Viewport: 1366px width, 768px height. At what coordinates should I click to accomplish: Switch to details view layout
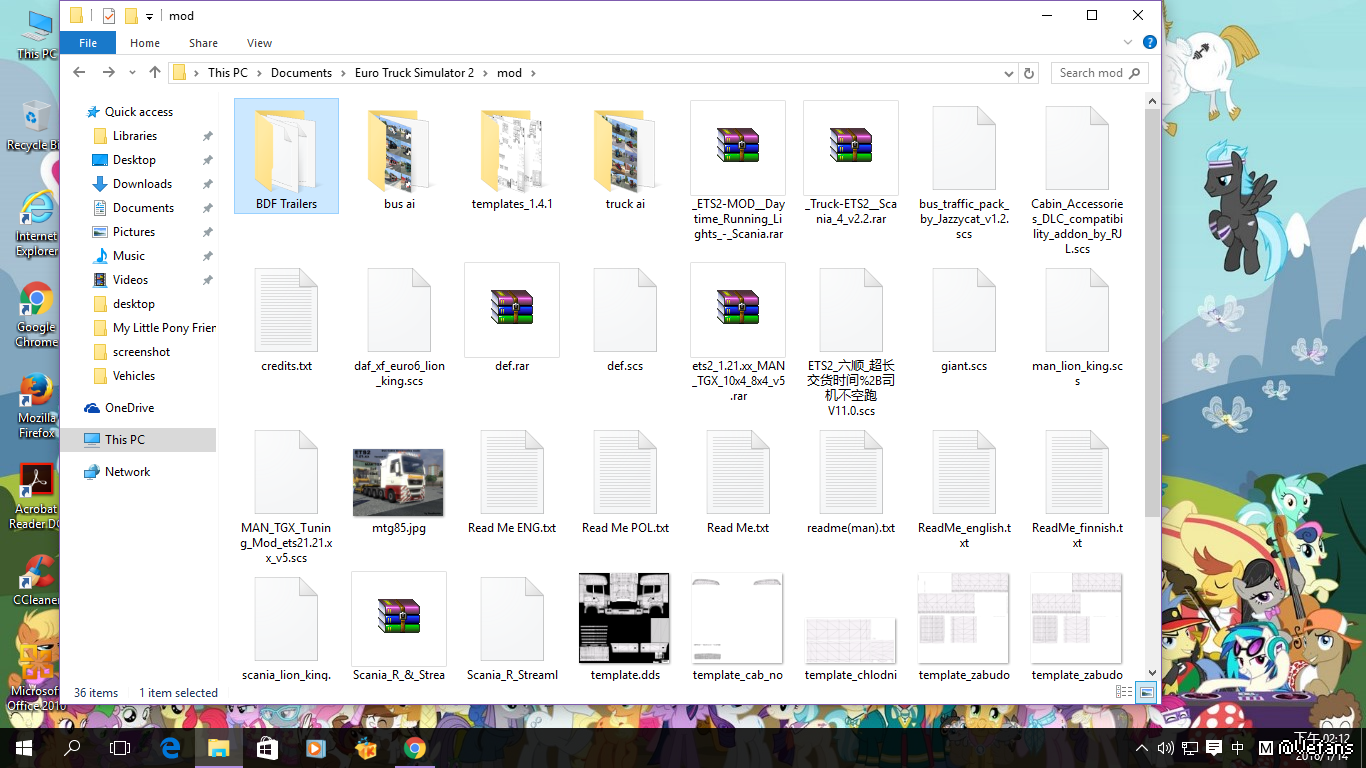pos(1124,692)
